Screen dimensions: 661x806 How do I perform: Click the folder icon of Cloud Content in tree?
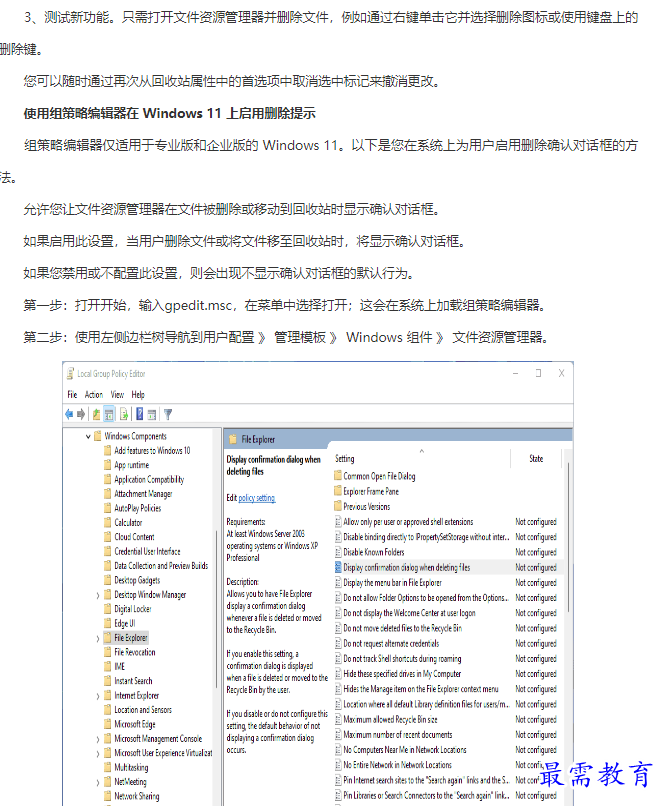point(107,537)
